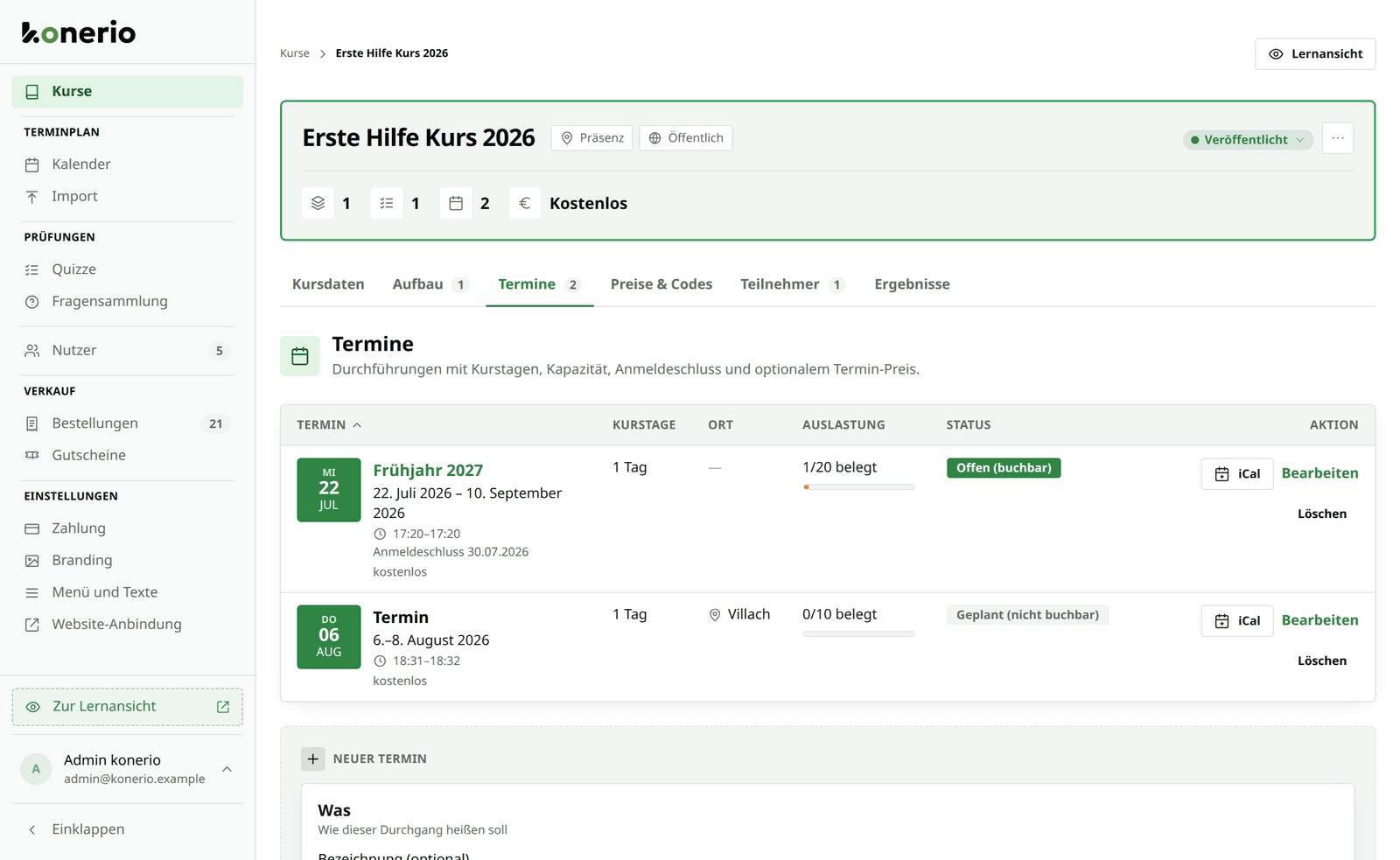Click the Termine section calendar icon

tap(300, 356)
